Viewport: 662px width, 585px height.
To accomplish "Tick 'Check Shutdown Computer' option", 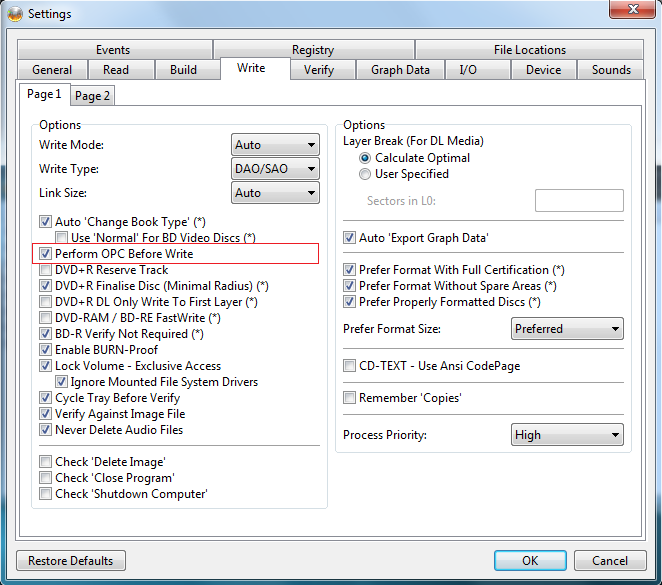I will pyautogui.click(x=46, y=494).
